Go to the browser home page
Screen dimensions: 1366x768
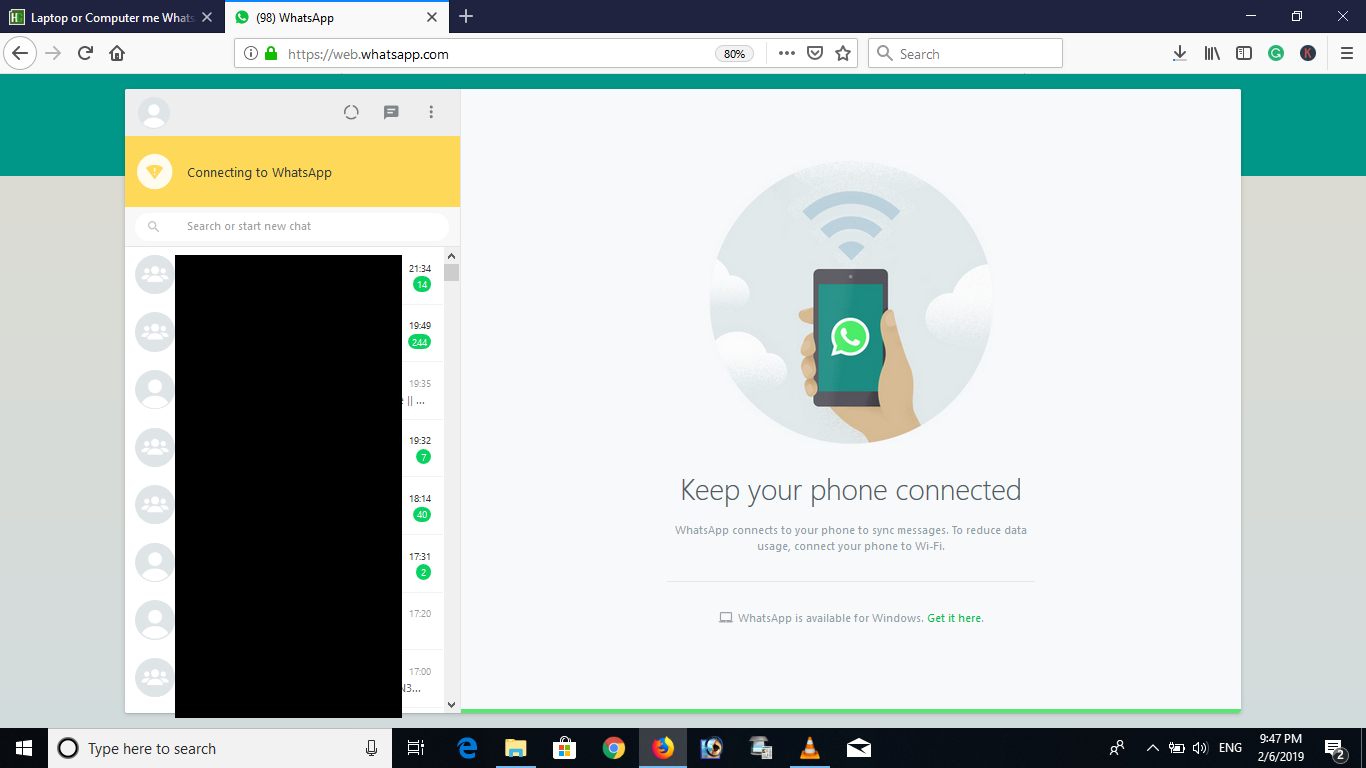(x=117, y=53)
